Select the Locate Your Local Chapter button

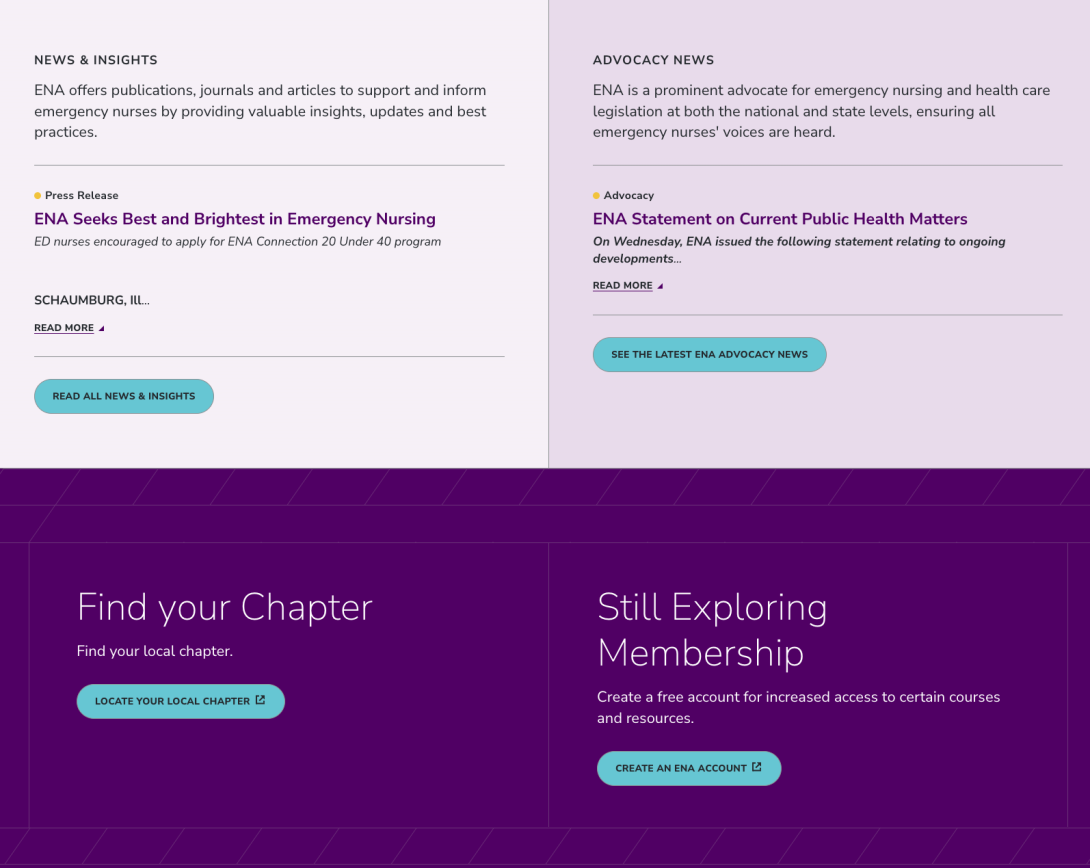click(x=181, y=701)
